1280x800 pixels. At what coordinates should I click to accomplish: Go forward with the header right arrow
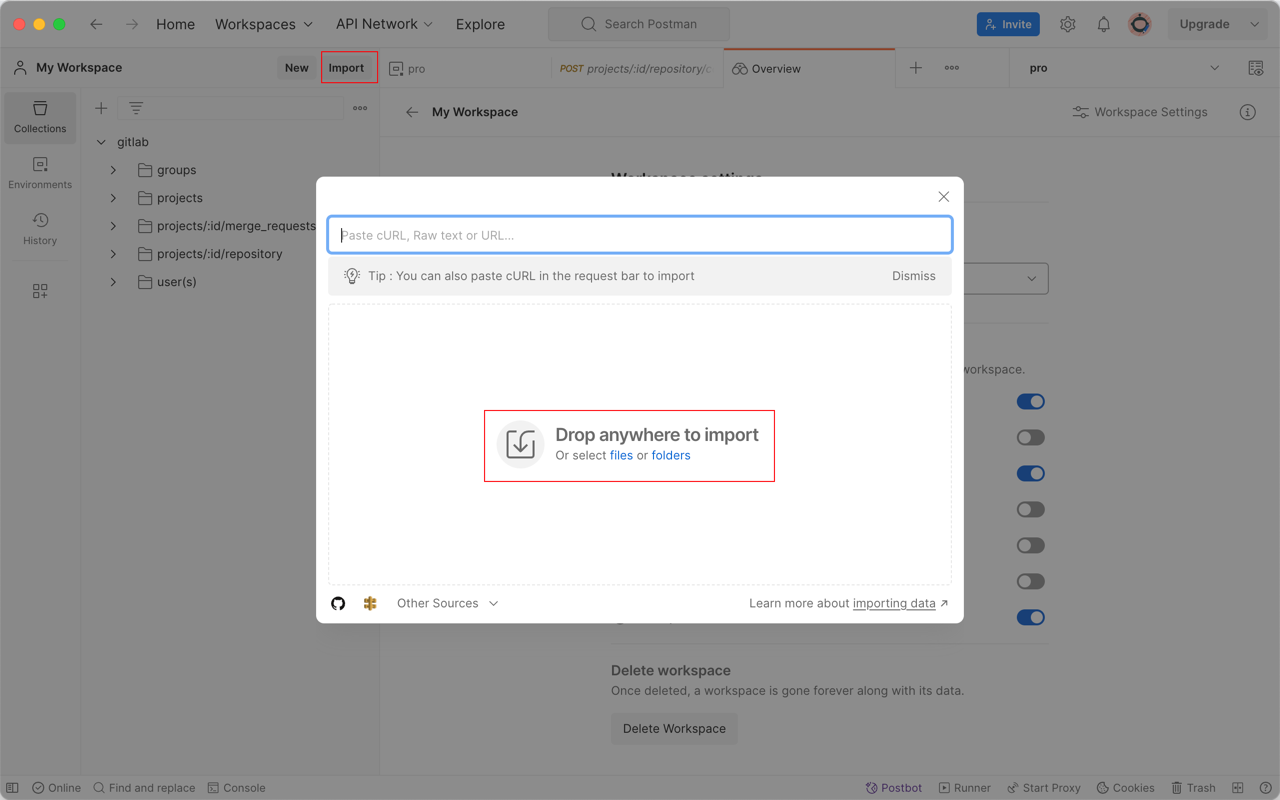(132, 24)
